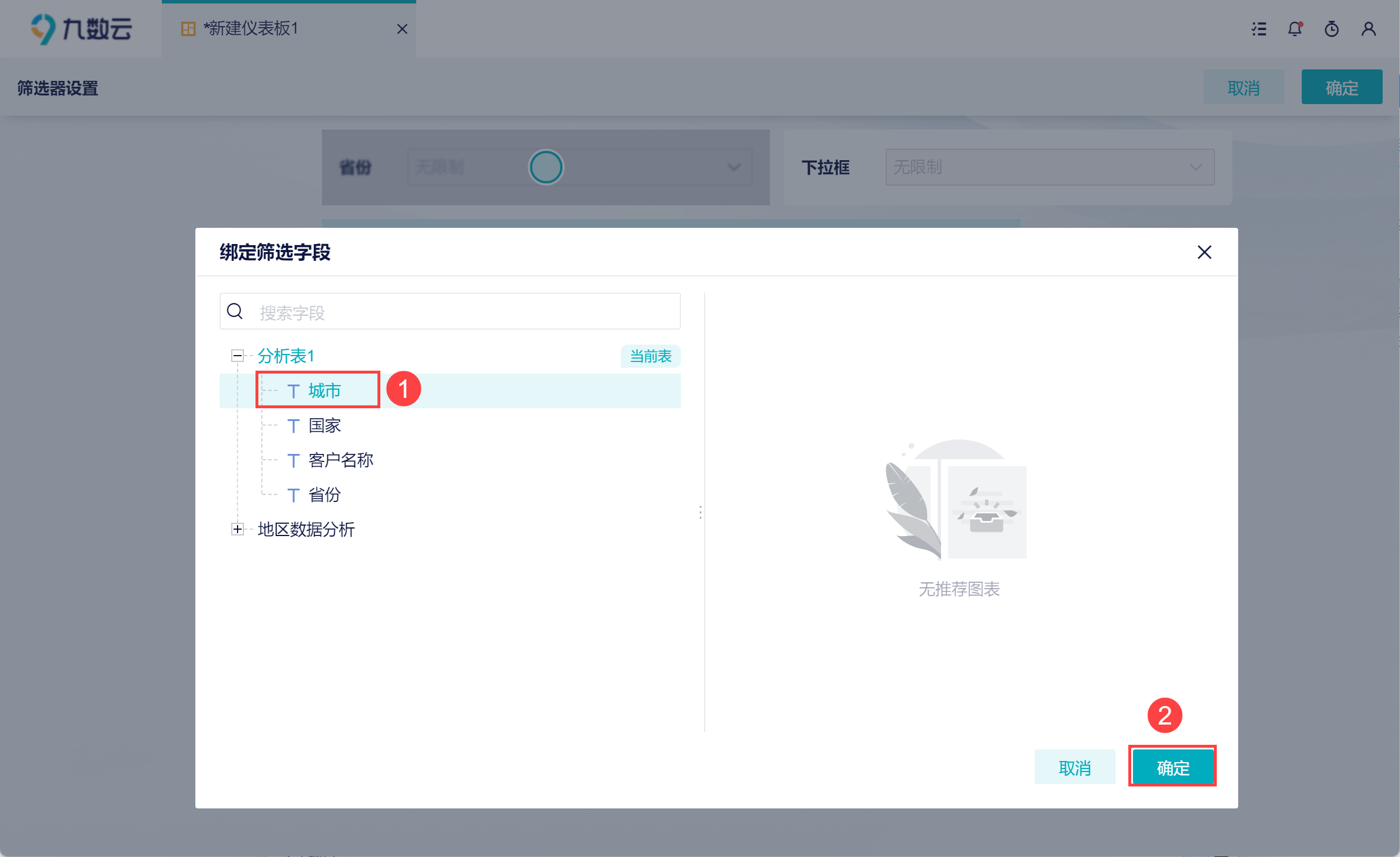This screenshot has width=1400, height=857.
Task: Open the notification bell icon
Action: (x=1295, y=29)
